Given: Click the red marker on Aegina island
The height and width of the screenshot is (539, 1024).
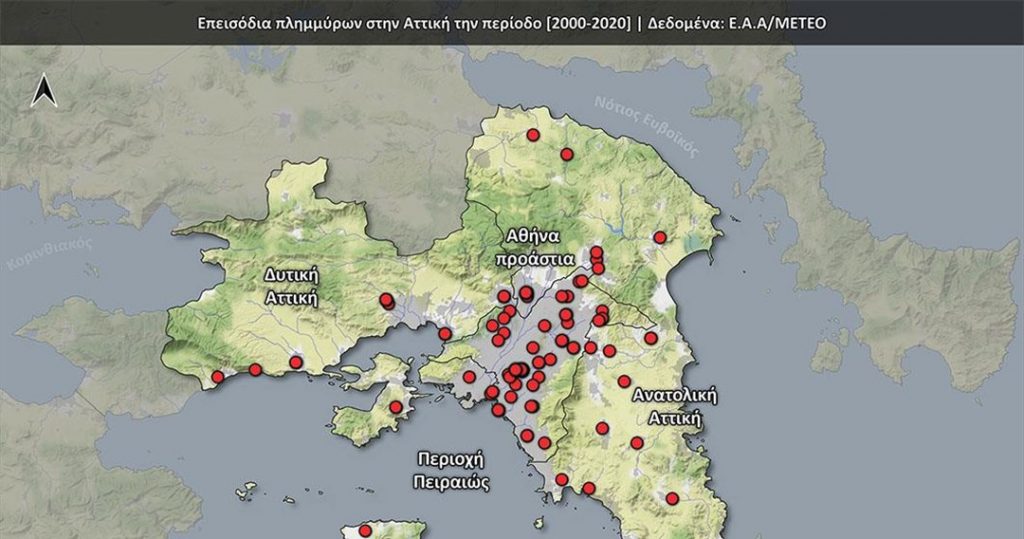Looking at the screenshot, I should tap(366, 531).
